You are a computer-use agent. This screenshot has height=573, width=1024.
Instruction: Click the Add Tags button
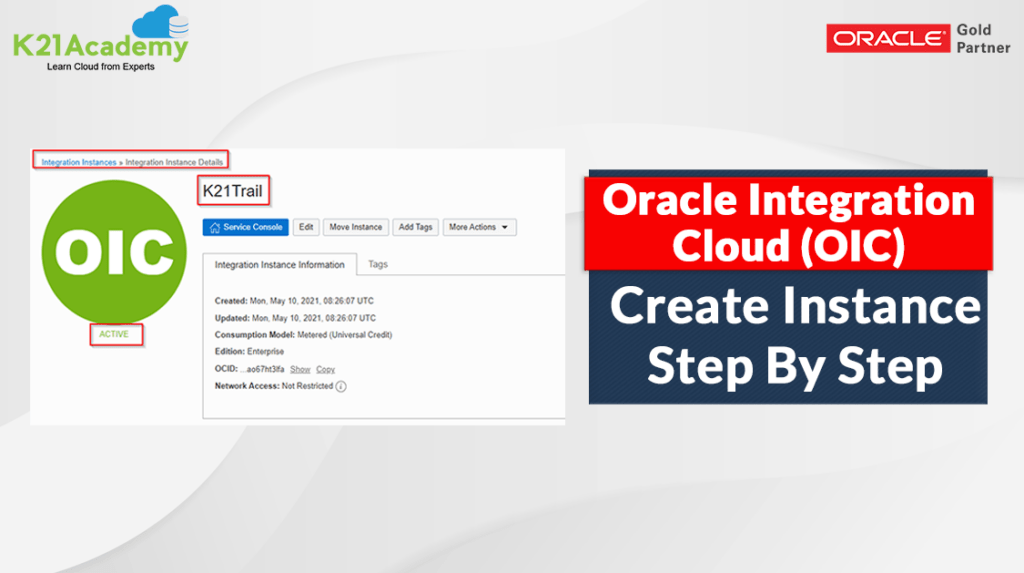(x=415, y=227)
